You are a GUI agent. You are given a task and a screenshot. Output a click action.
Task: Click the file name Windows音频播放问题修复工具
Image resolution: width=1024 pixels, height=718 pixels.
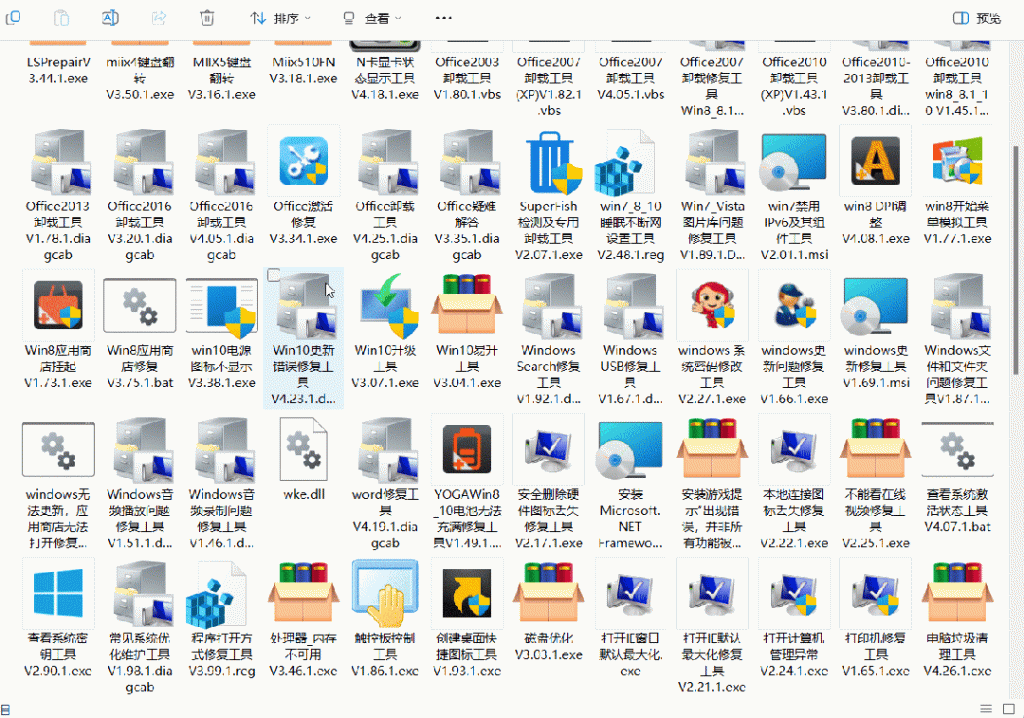click(x=140, y=519)
